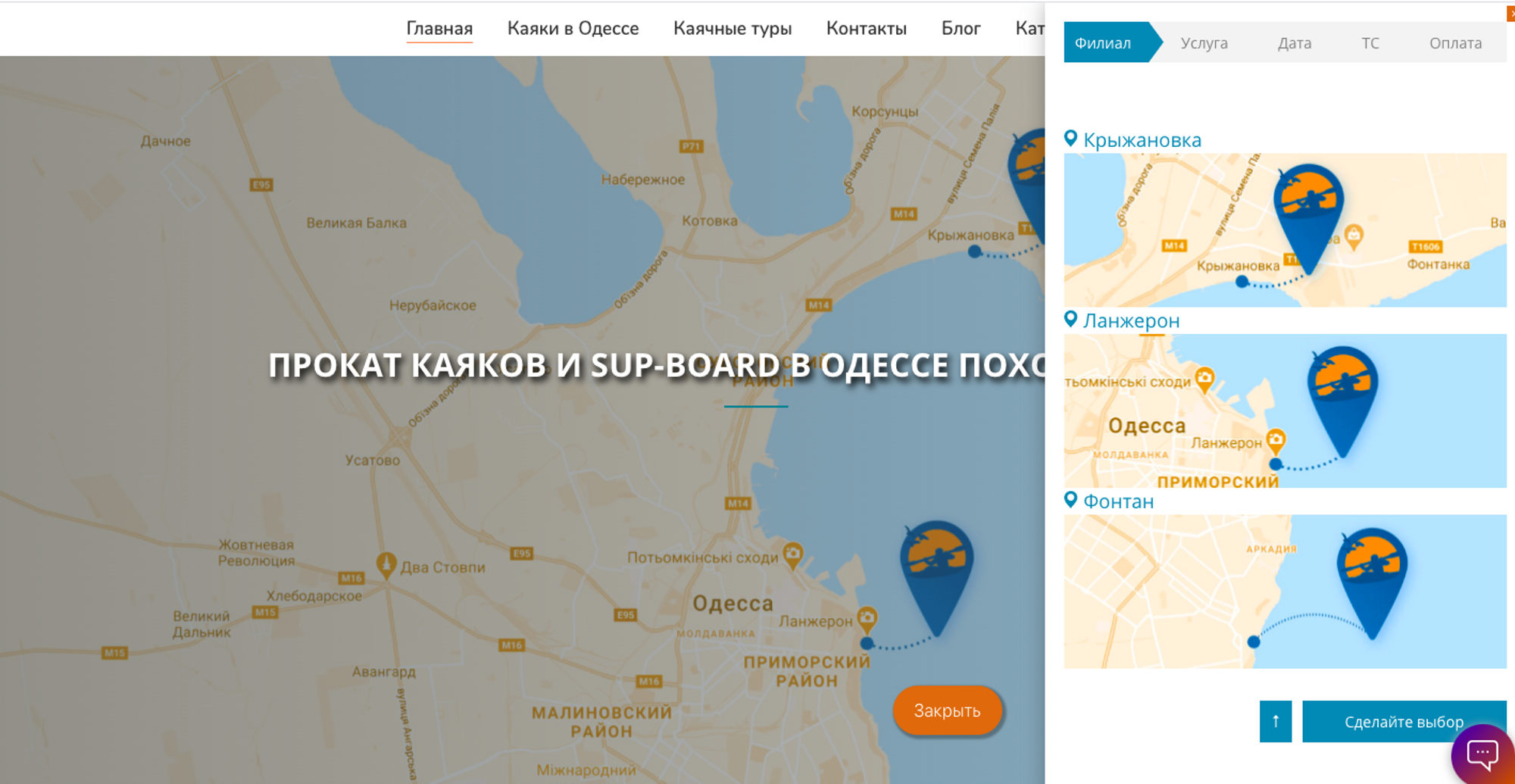Click the Сделайте выбор button
The image size is (1515, 784).
click(x=1403, y=722)
